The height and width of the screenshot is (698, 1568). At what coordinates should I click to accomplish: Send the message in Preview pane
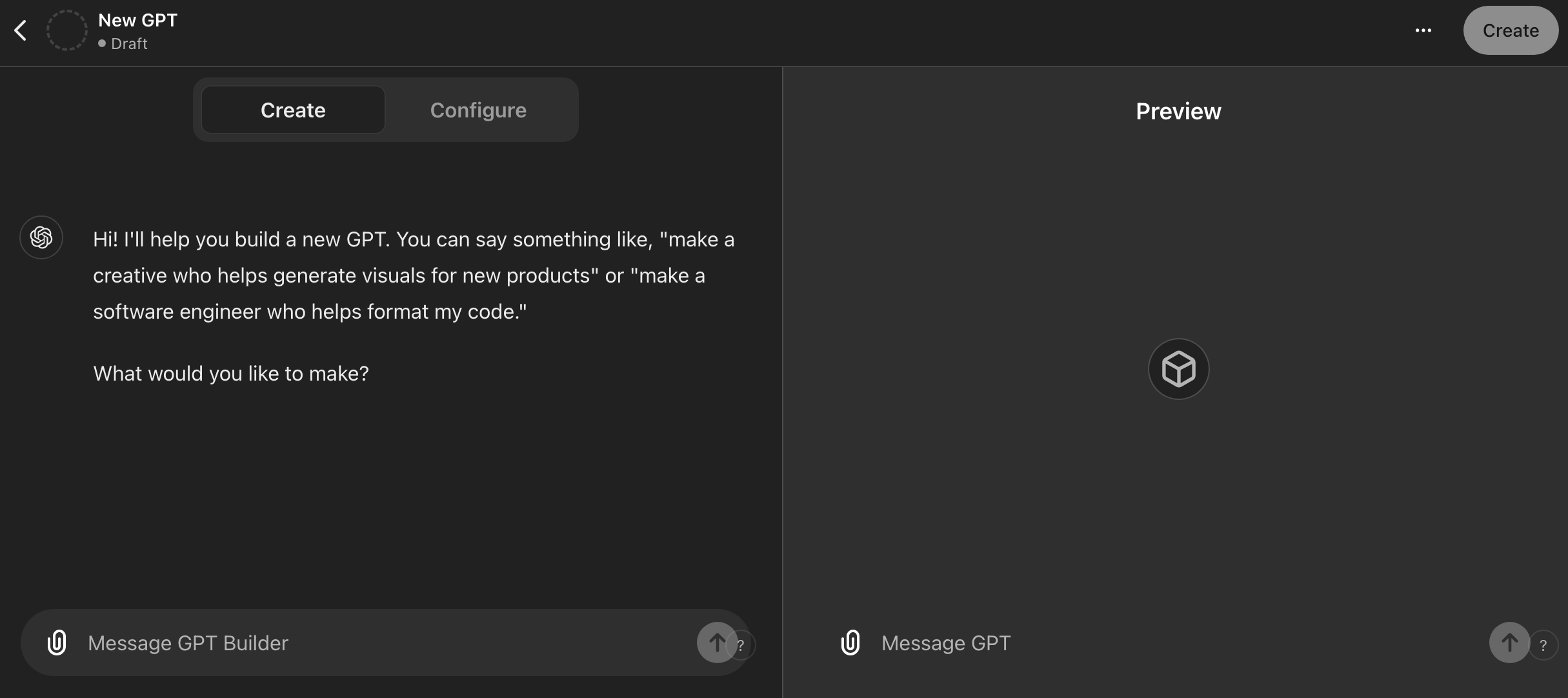1509,643
